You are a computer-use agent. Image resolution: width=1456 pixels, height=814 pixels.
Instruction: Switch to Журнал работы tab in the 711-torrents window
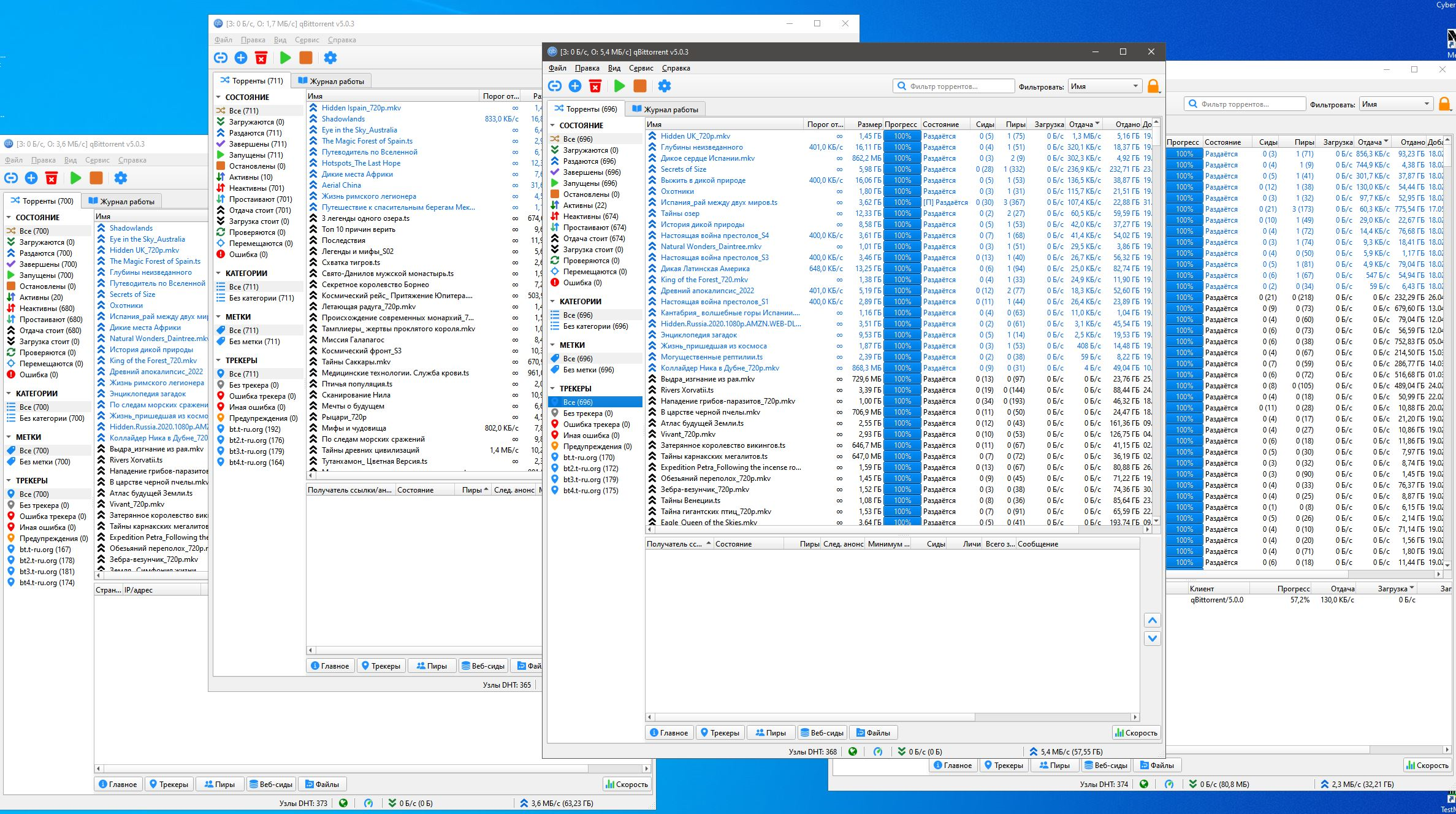(331, 81)
